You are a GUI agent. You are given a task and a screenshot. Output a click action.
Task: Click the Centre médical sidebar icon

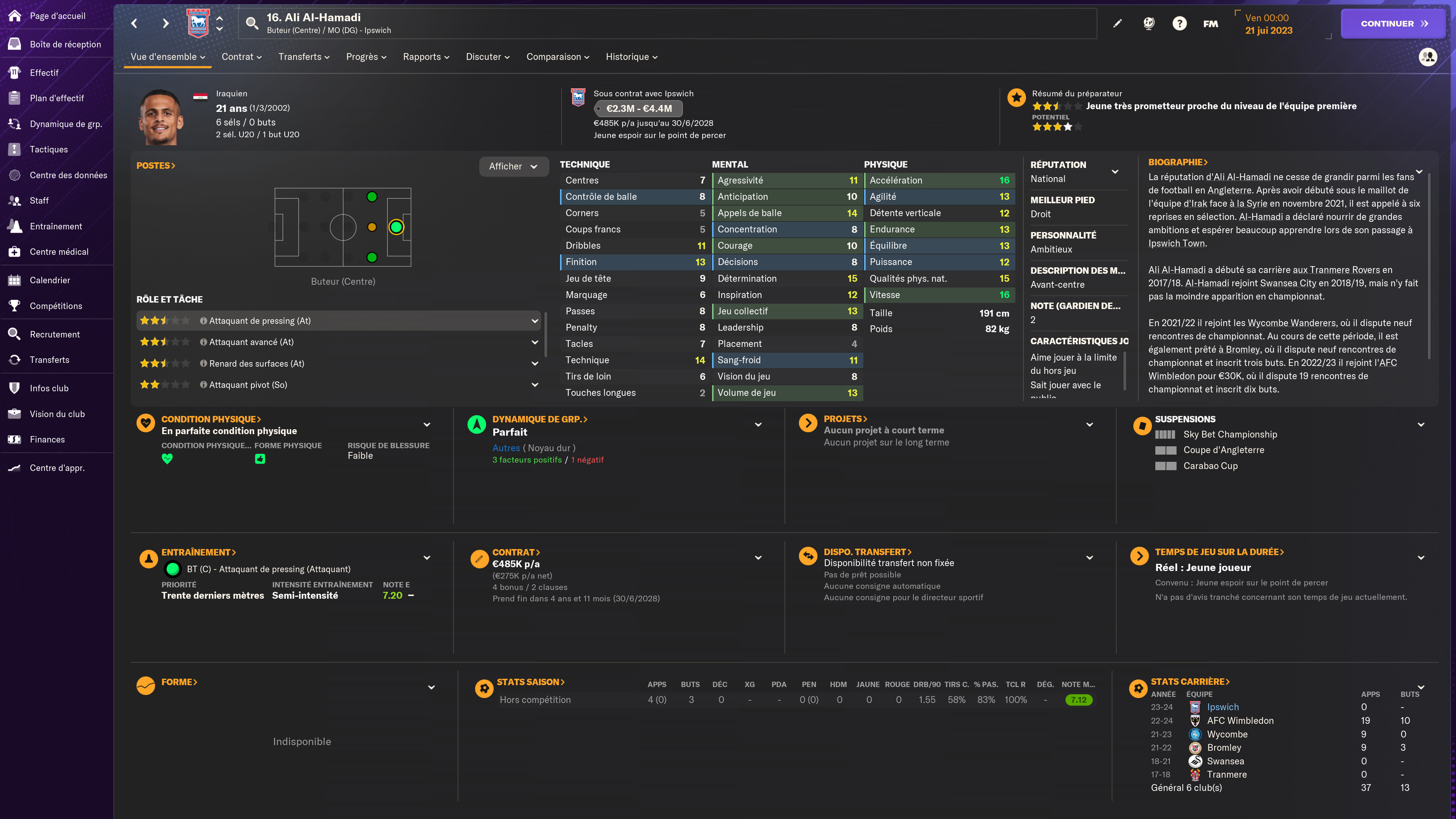pos(15,251)
